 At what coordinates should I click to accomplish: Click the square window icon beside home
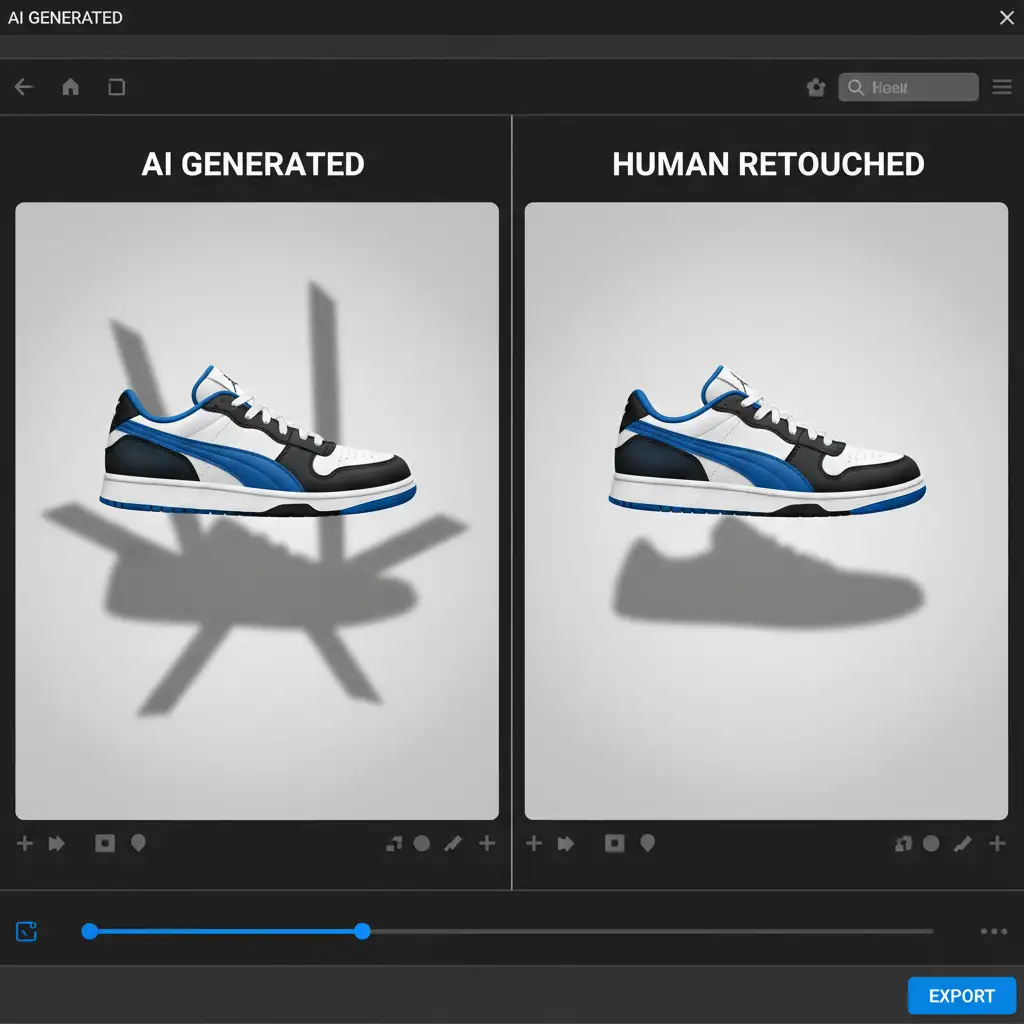click(116, 87)
